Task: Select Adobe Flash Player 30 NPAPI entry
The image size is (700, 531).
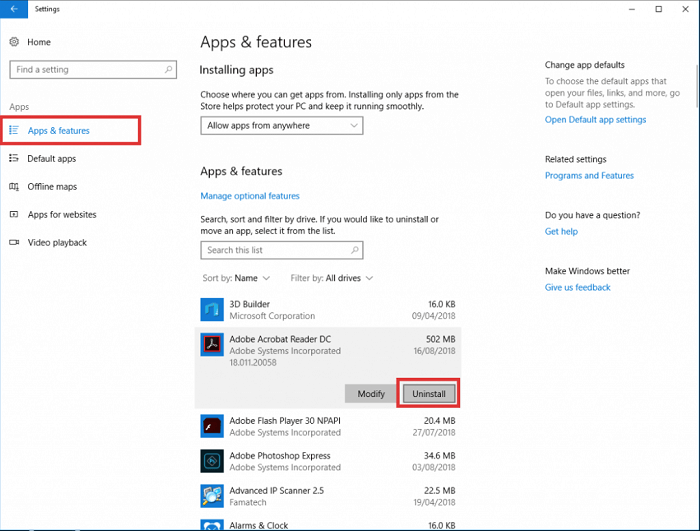Action: click(285, 421)
